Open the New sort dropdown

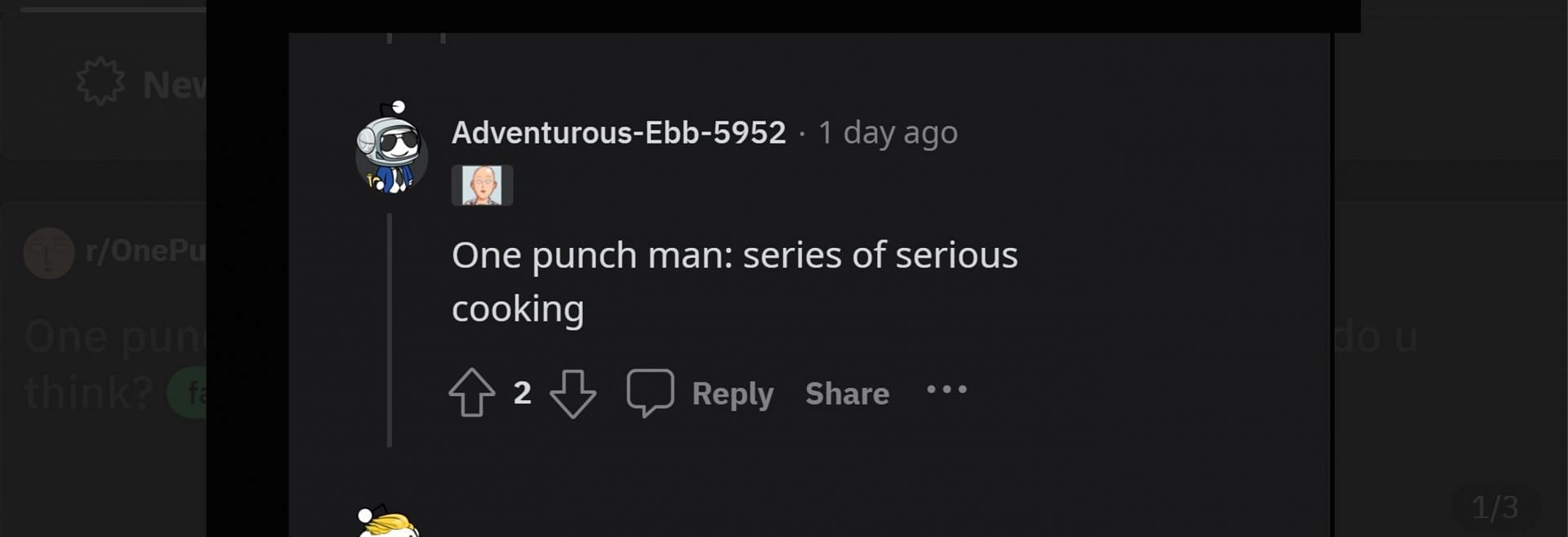pyautogui.click(x=173, y=84)
